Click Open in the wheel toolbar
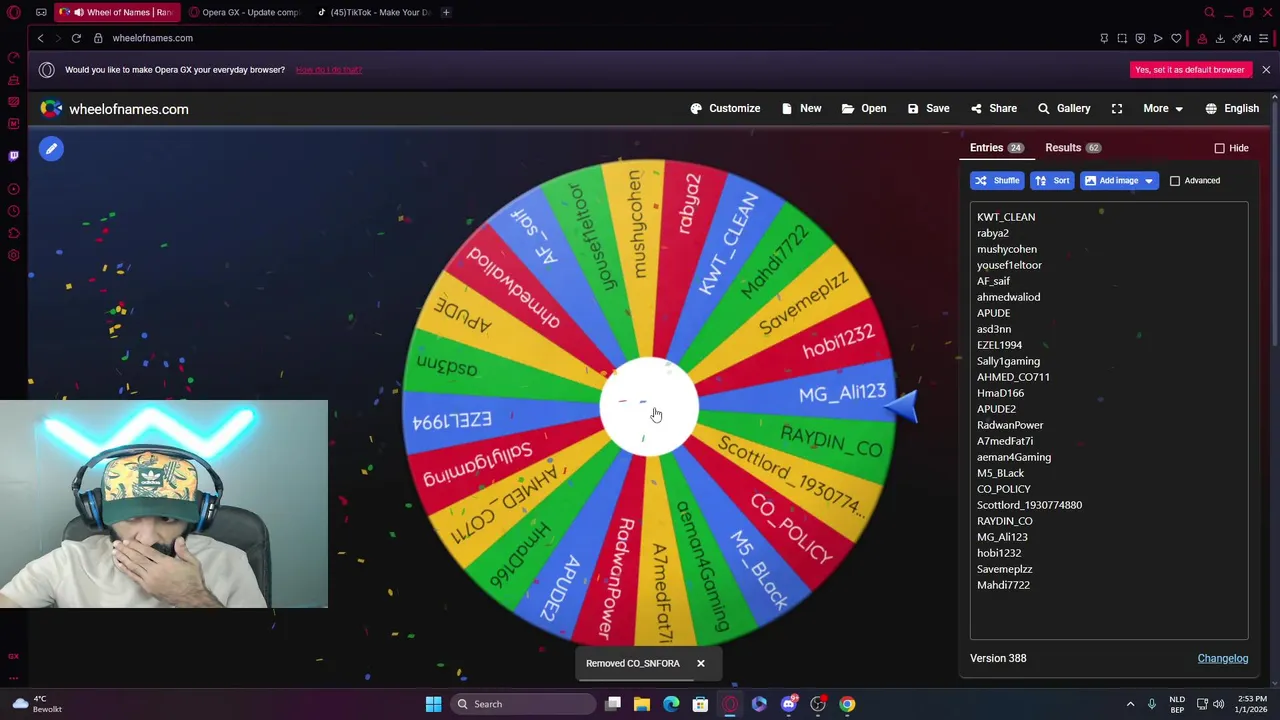 [x=864, y=108]
